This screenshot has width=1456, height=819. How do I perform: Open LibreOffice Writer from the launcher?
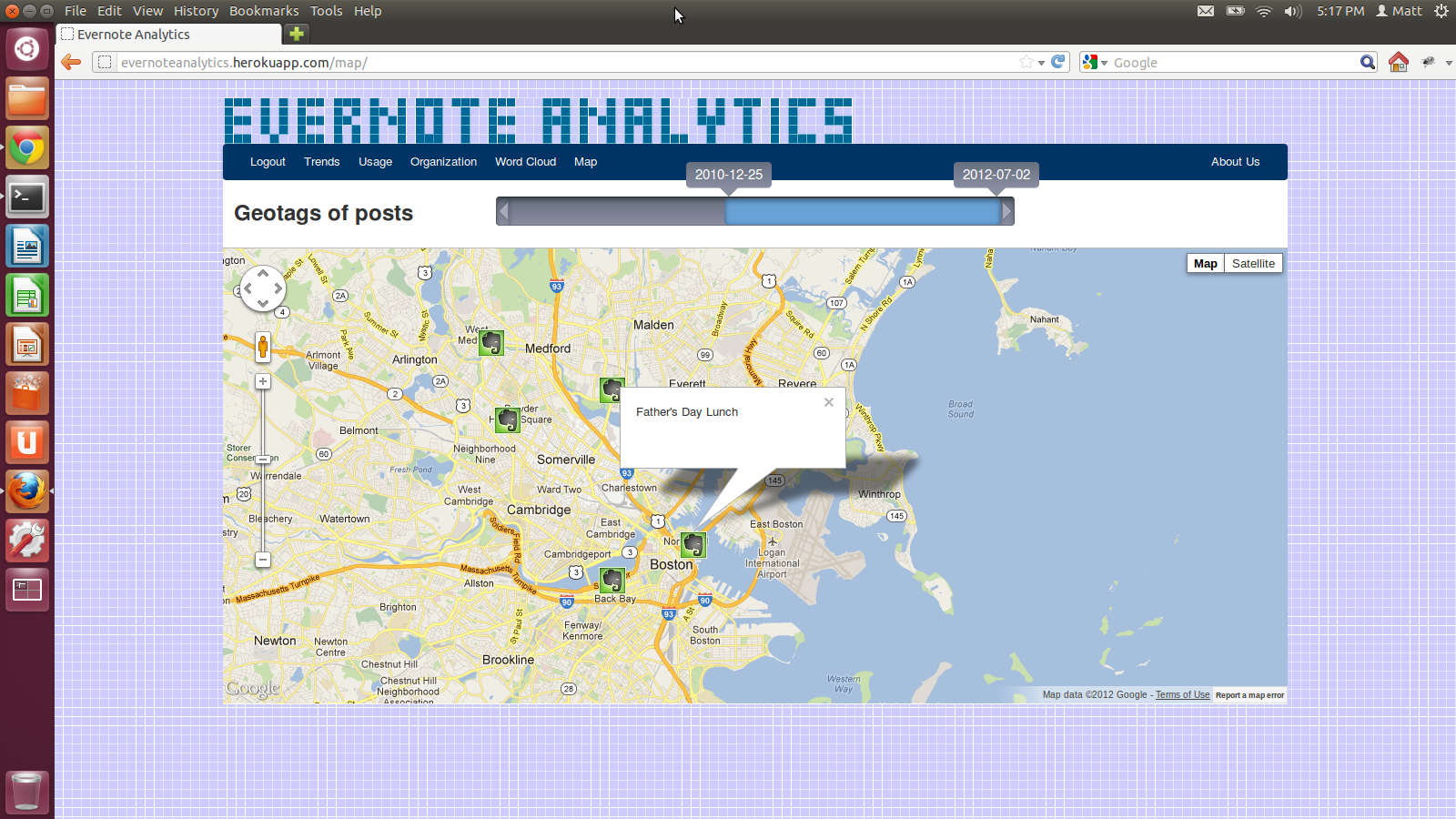coord(27,246)
